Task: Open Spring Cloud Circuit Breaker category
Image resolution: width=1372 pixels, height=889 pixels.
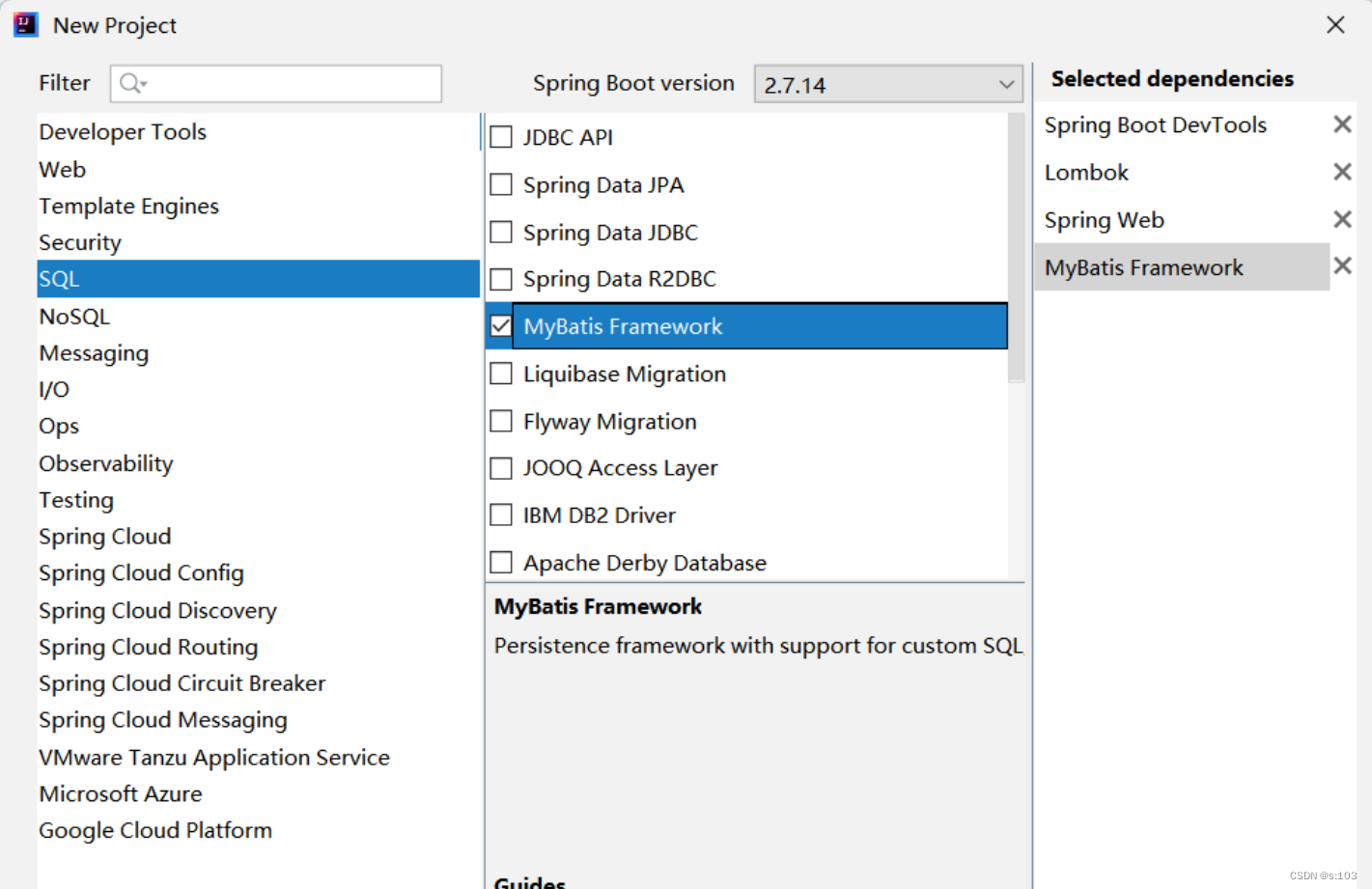Action: 258,683
